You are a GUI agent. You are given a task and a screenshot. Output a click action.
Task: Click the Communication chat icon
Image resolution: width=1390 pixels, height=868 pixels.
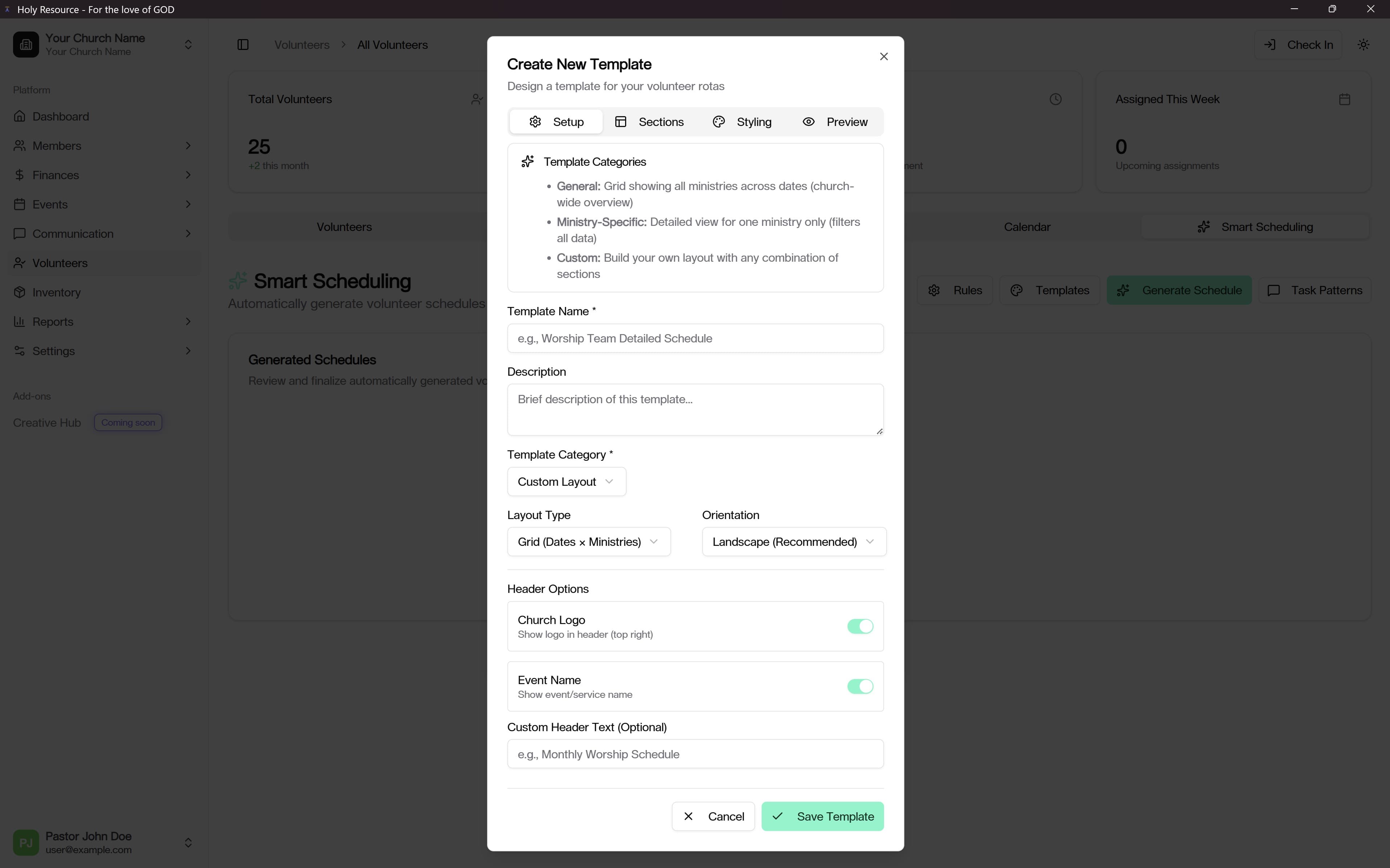[x=20, y=233]
